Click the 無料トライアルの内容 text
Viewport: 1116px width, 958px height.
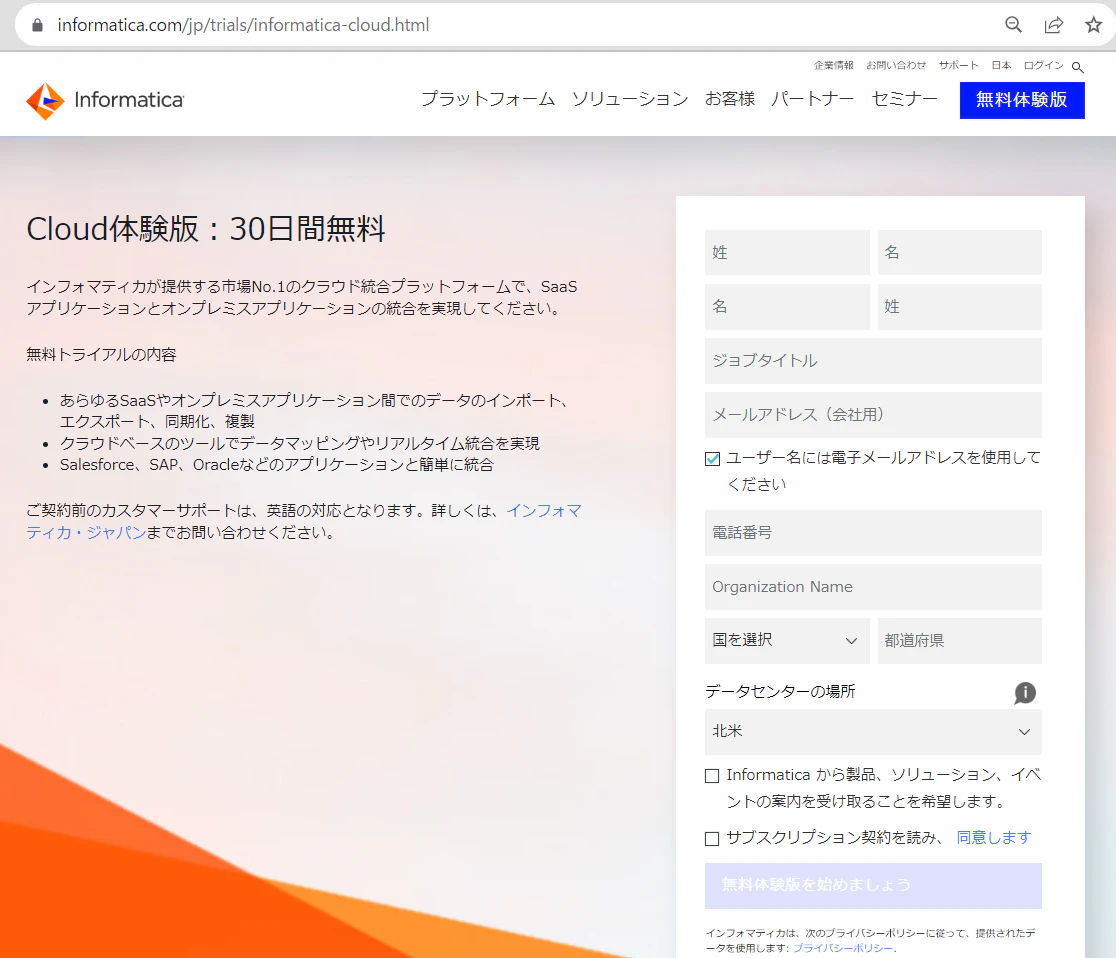[101, 354]
